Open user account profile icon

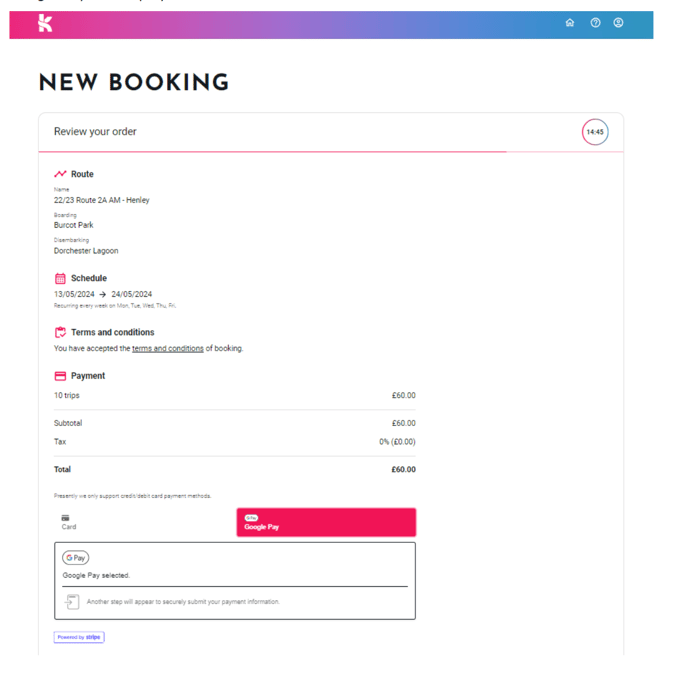point(618,22)
